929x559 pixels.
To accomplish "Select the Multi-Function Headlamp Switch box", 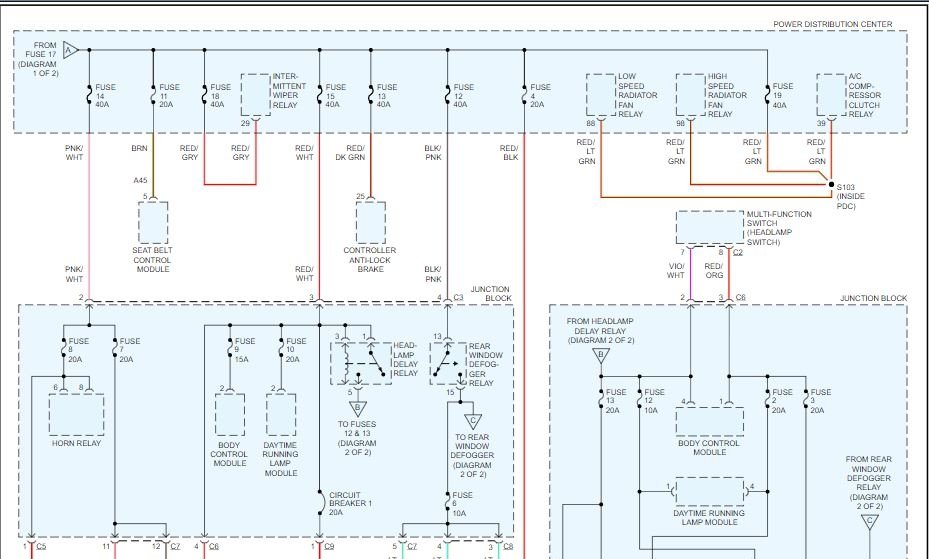I will tap(709, 227).
